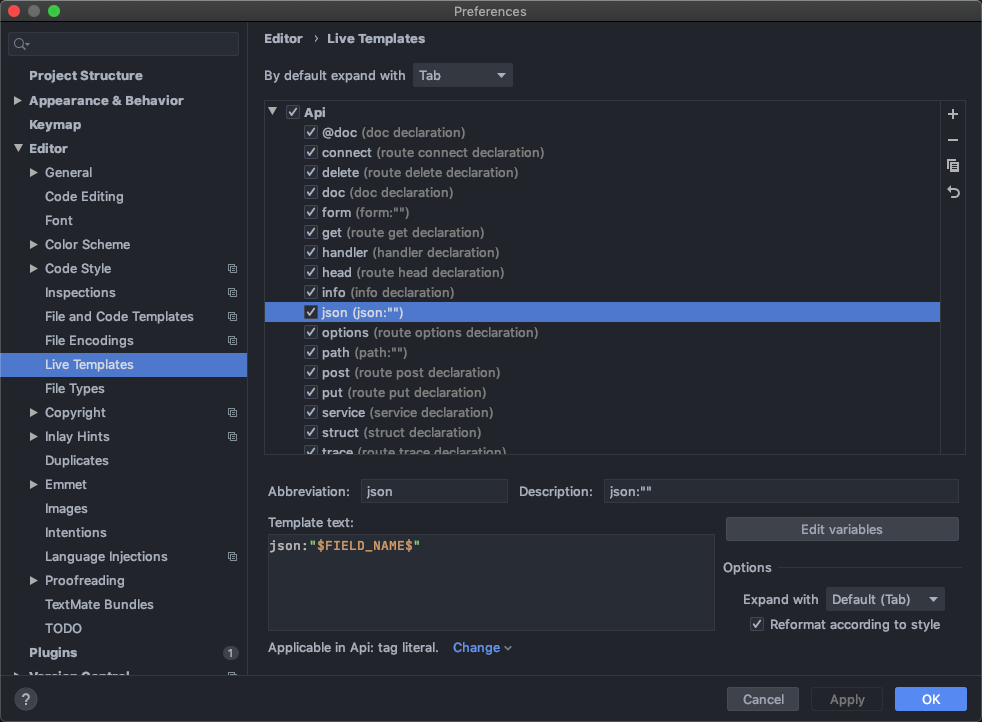Image resolution: width=982 pixels, height=722 pixels.
Task: Click into the Abbreviation field
Action: [x=434, y=492]
